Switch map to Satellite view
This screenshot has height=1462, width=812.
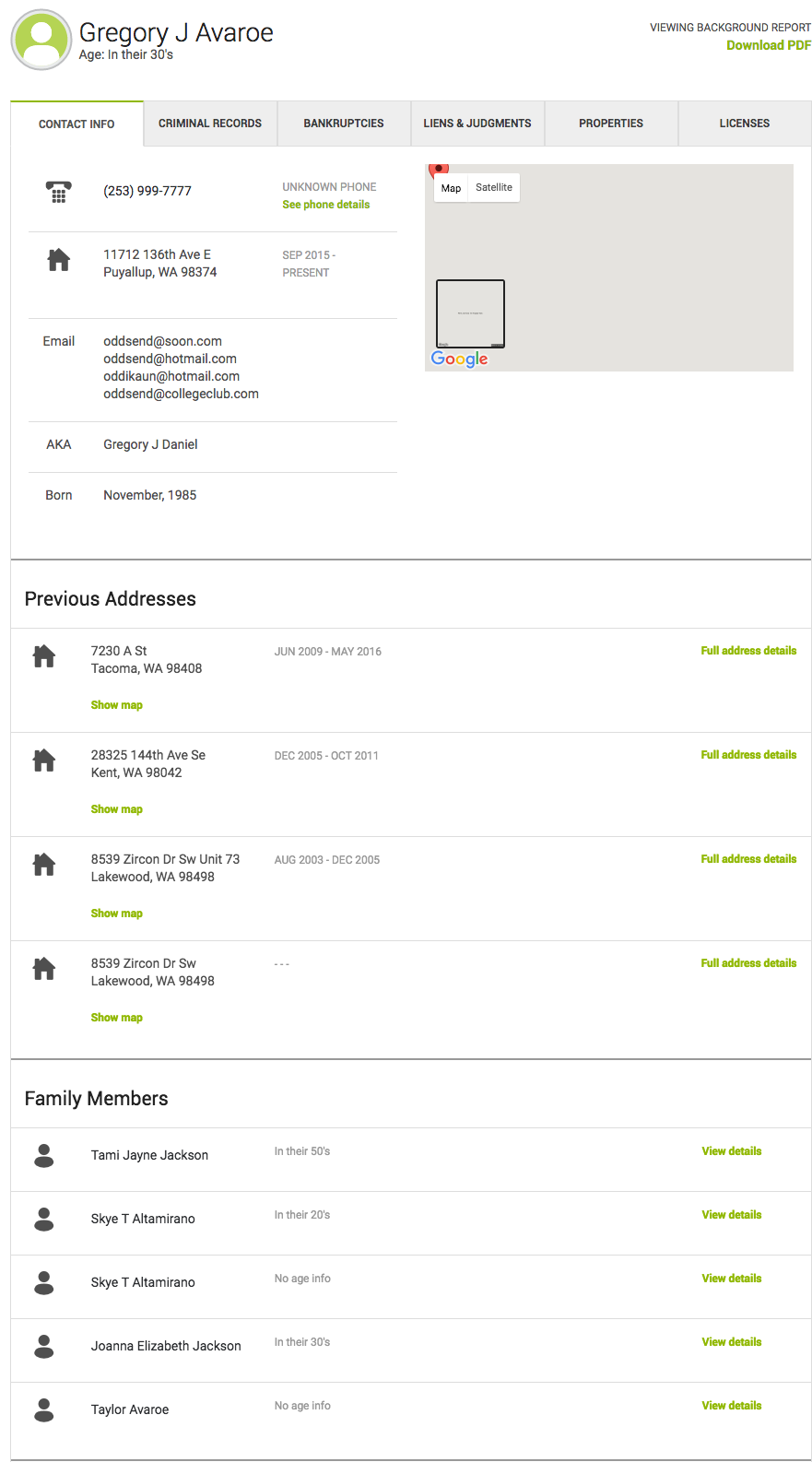[494, 187]
